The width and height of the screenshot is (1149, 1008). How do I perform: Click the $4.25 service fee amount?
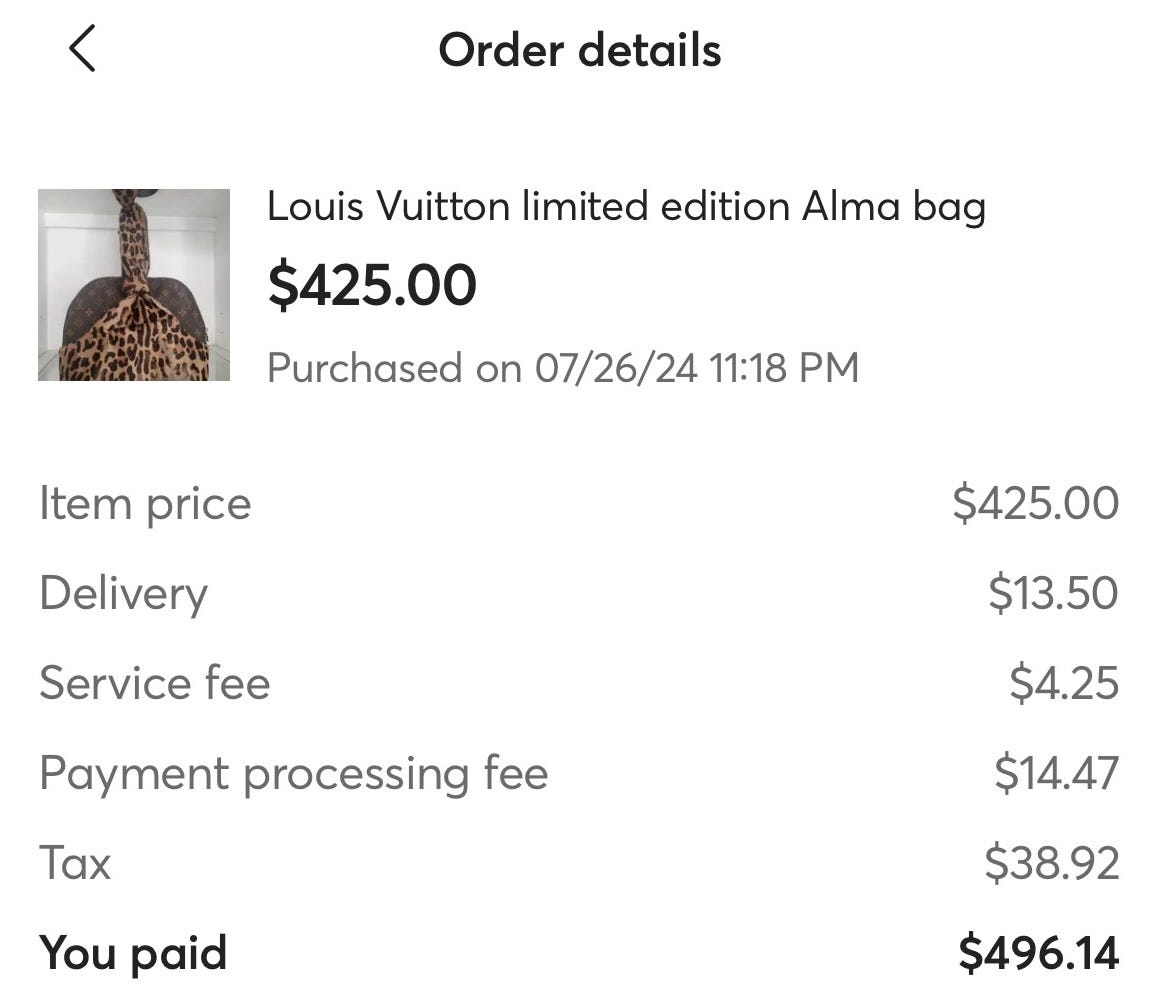[1063, 683]
